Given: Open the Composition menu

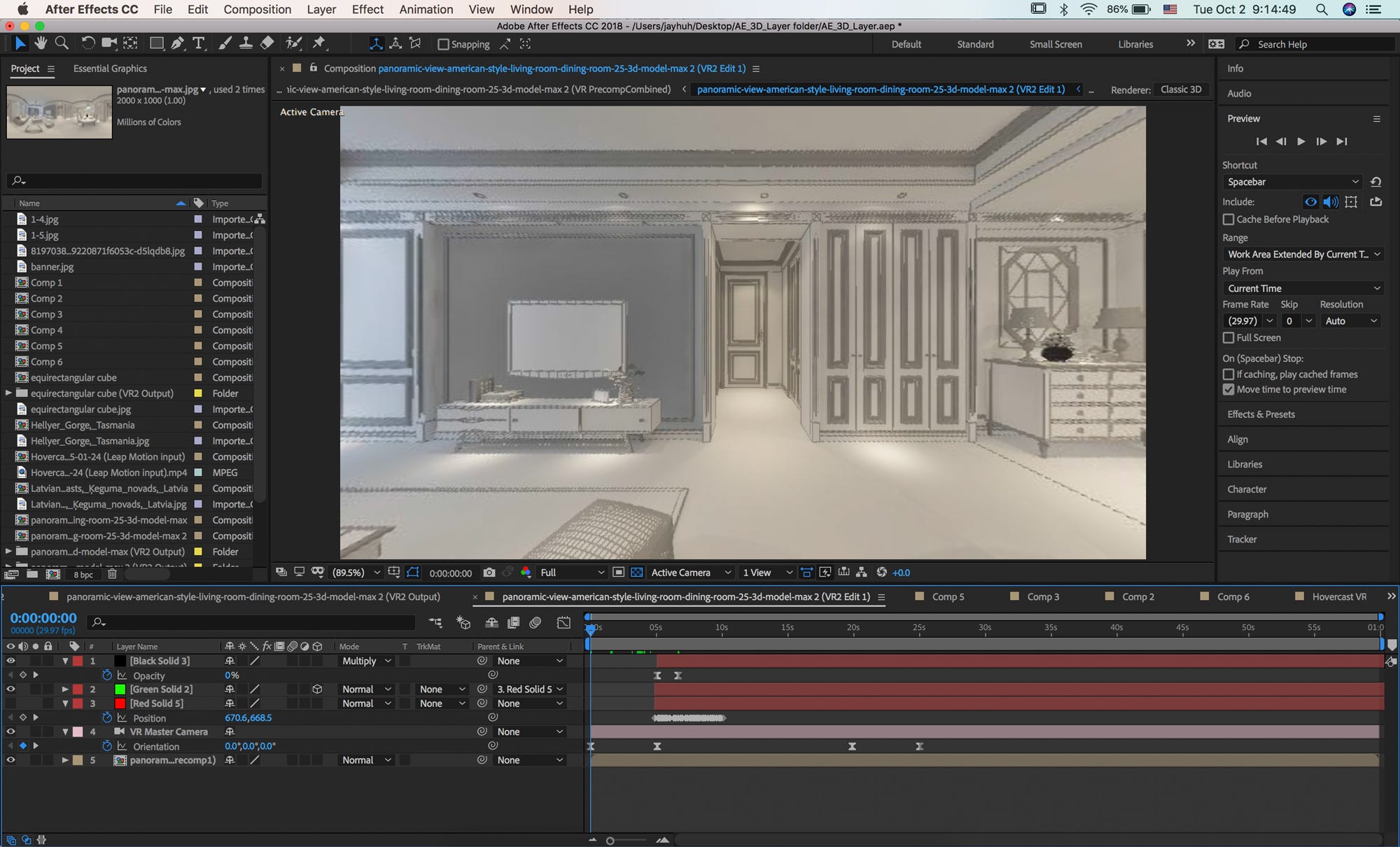Looking at the screenshot, I should (x=257, y=9).
